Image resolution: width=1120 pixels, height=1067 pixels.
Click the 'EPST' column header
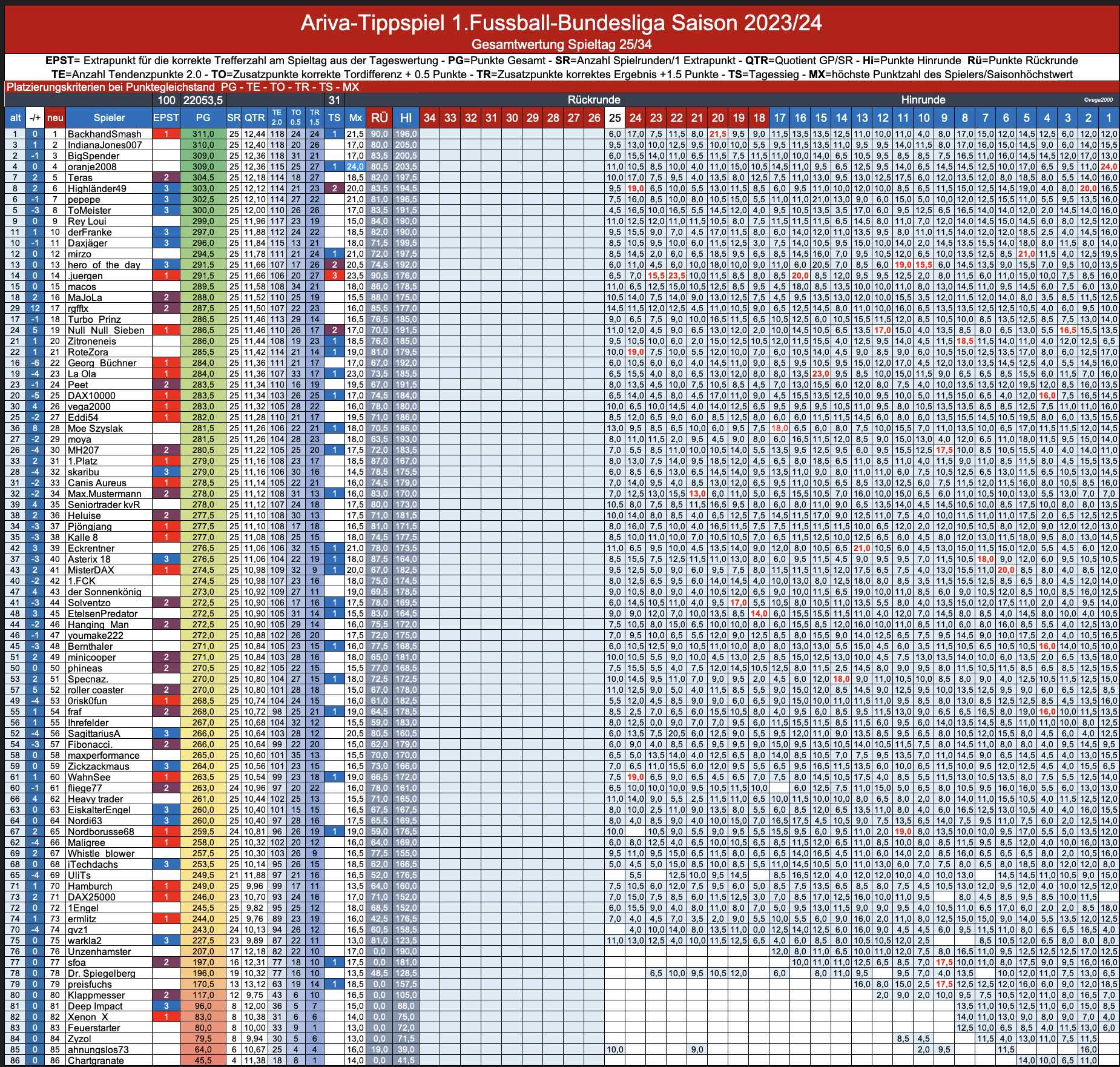(166, 118)
